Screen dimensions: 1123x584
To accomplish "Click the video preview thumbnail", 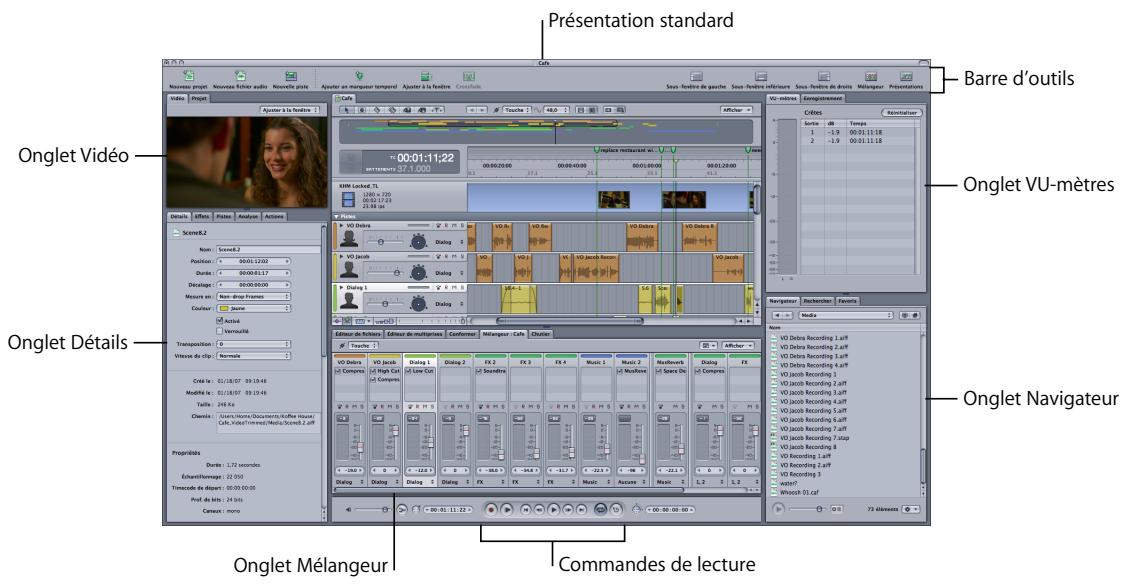I will (246, 162).
